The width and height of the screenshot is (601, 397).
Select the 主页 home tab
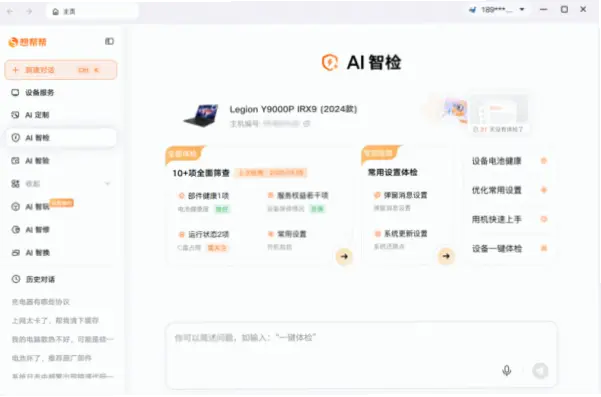[92, 11]
